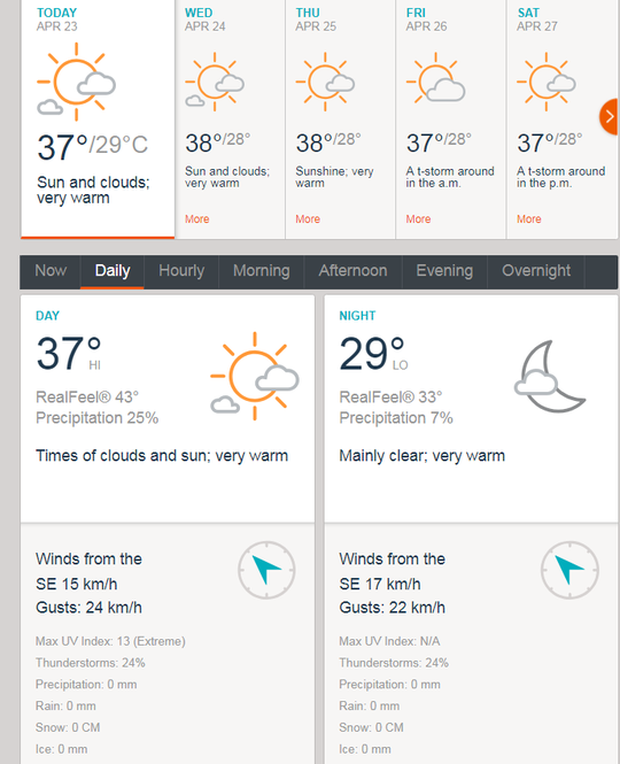Click Thursday's sunshine forecast icon
The width and height of the screenshot is (620, 764).
(x=325, y=82)
